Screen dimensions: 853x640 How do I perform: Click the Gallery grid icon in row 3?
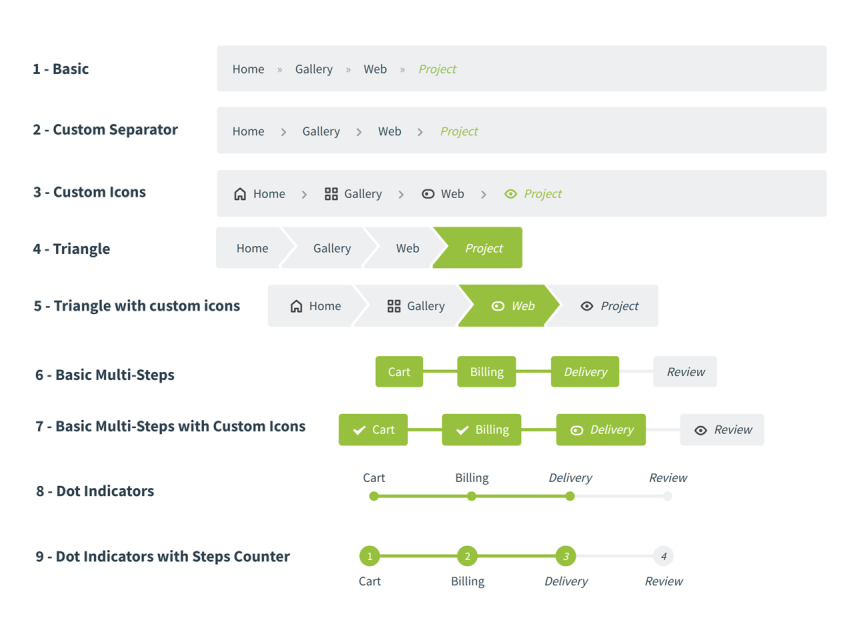click(x=331, y=194)
